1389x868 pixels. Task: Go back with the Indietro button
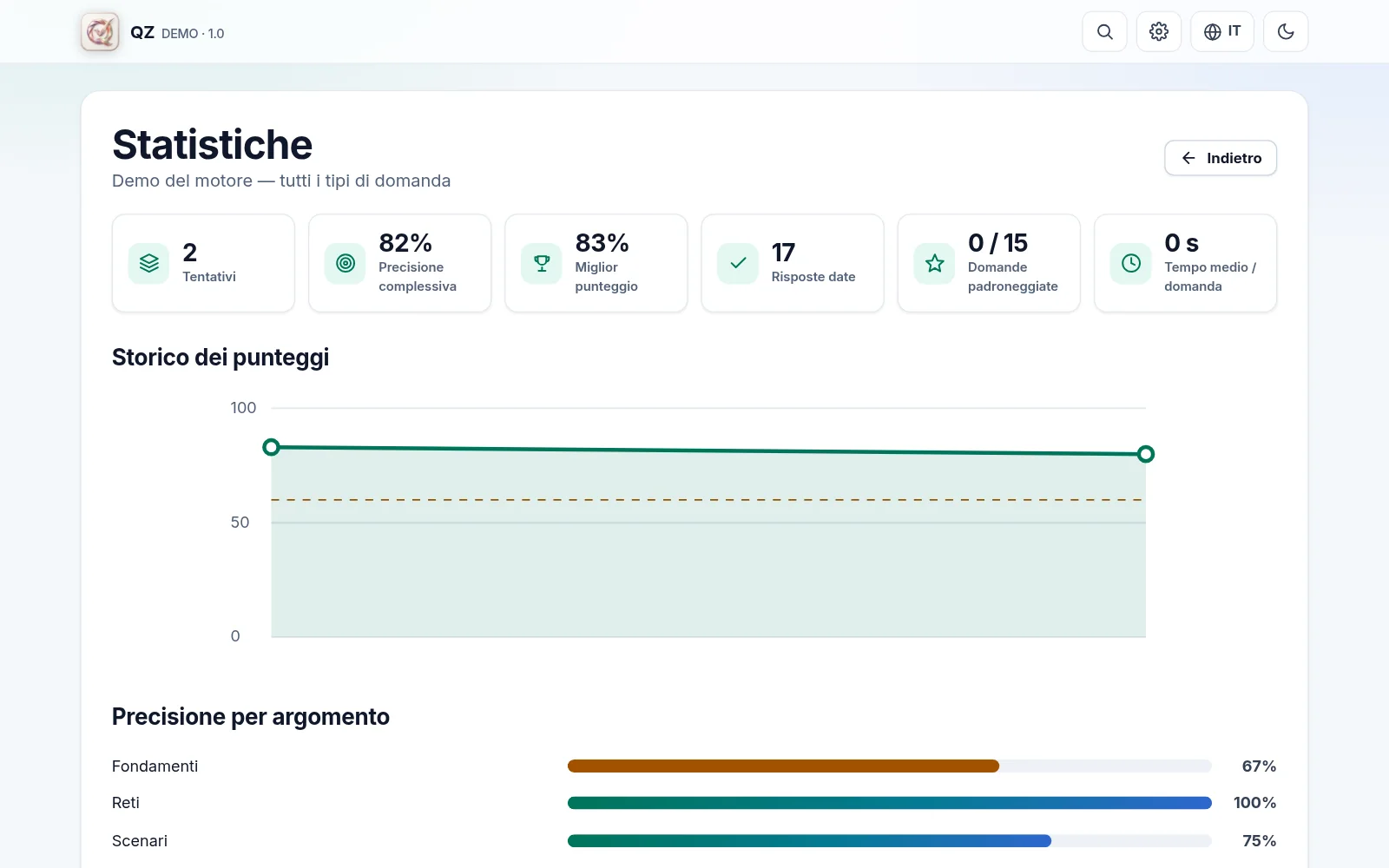pos(1220,158)
